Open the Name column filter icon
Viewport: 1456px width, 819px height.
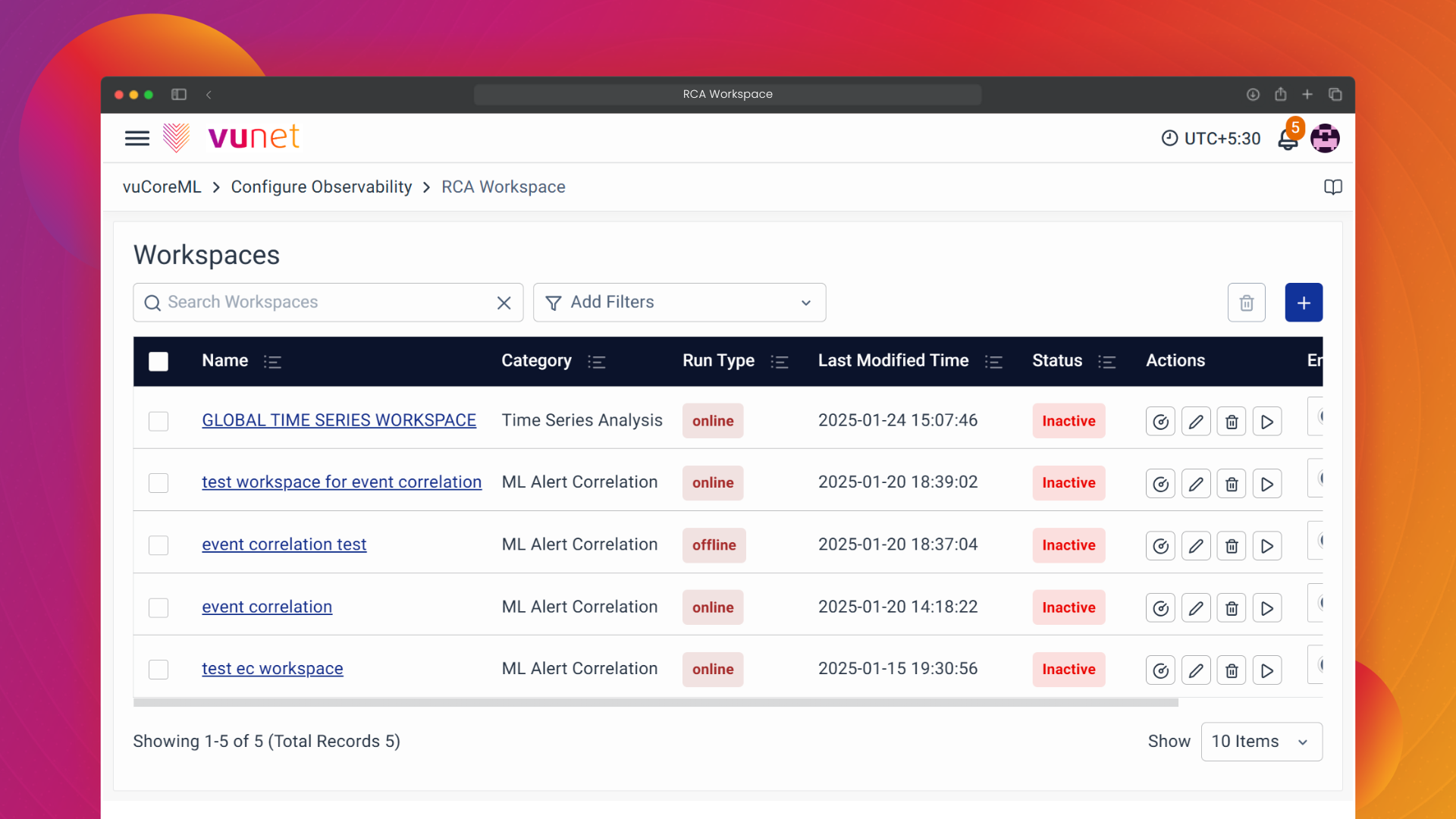pyautogui.click(x=272, y=362)
